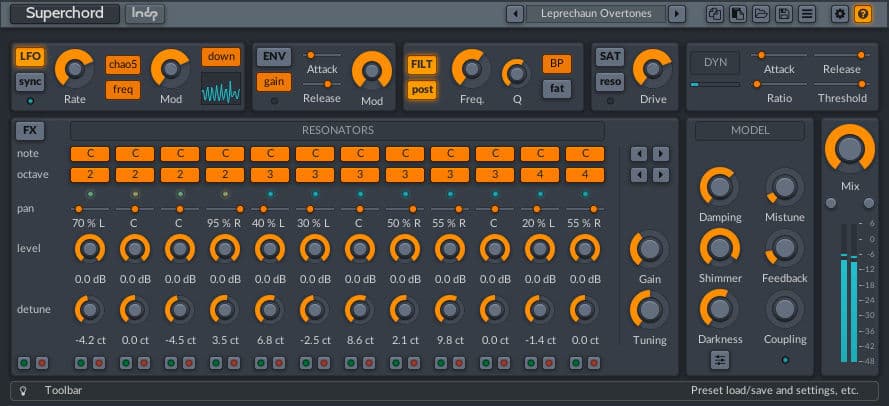Click the RESONATORS header bar
The width and height of the screenshot is (889, 406).
tap(337, 130)
